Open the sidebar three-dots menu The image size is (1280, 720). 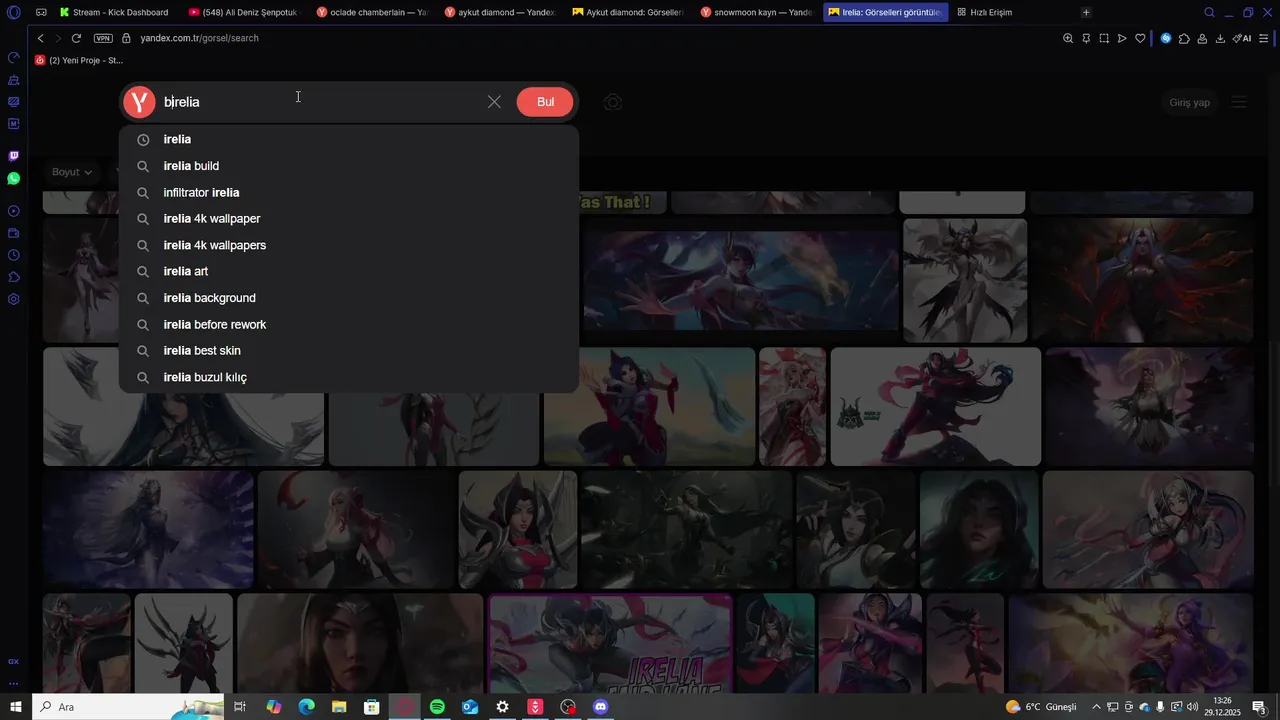coord(13,684)
